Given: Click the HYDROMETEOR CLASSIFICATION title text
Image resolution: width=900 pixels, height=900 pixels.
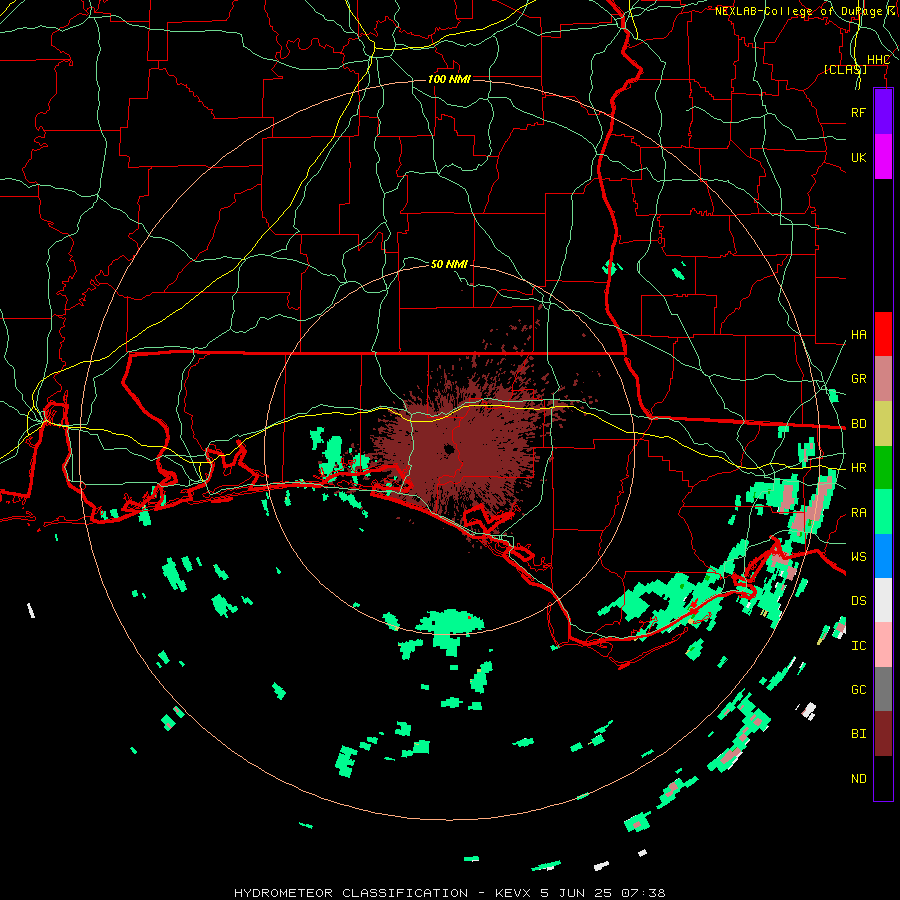Looking at the screenshot, I should point(351,893).
